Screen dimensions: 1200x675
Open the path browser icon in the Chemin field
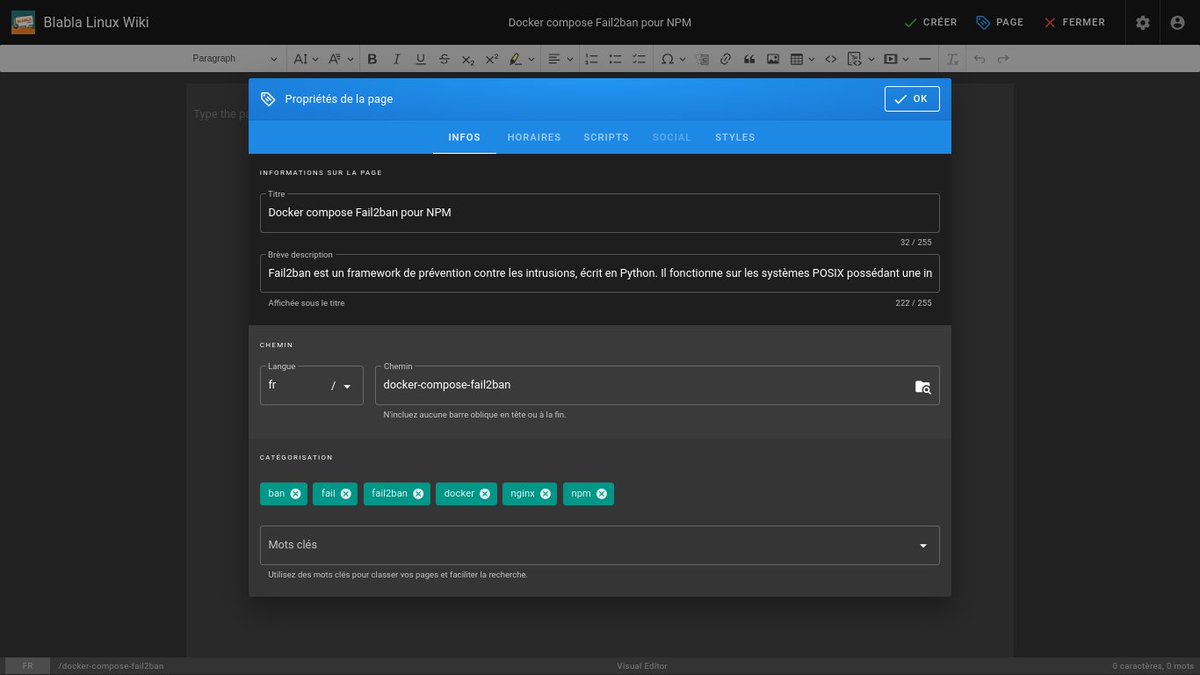[x=922, y=386]
